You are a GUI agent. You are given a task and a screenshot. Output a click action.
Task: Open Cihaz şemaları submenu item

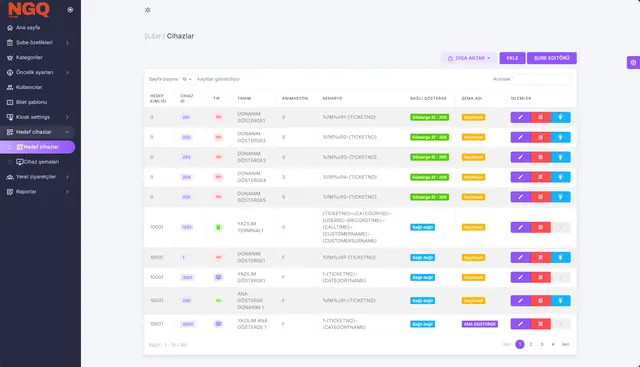[38, 162]
